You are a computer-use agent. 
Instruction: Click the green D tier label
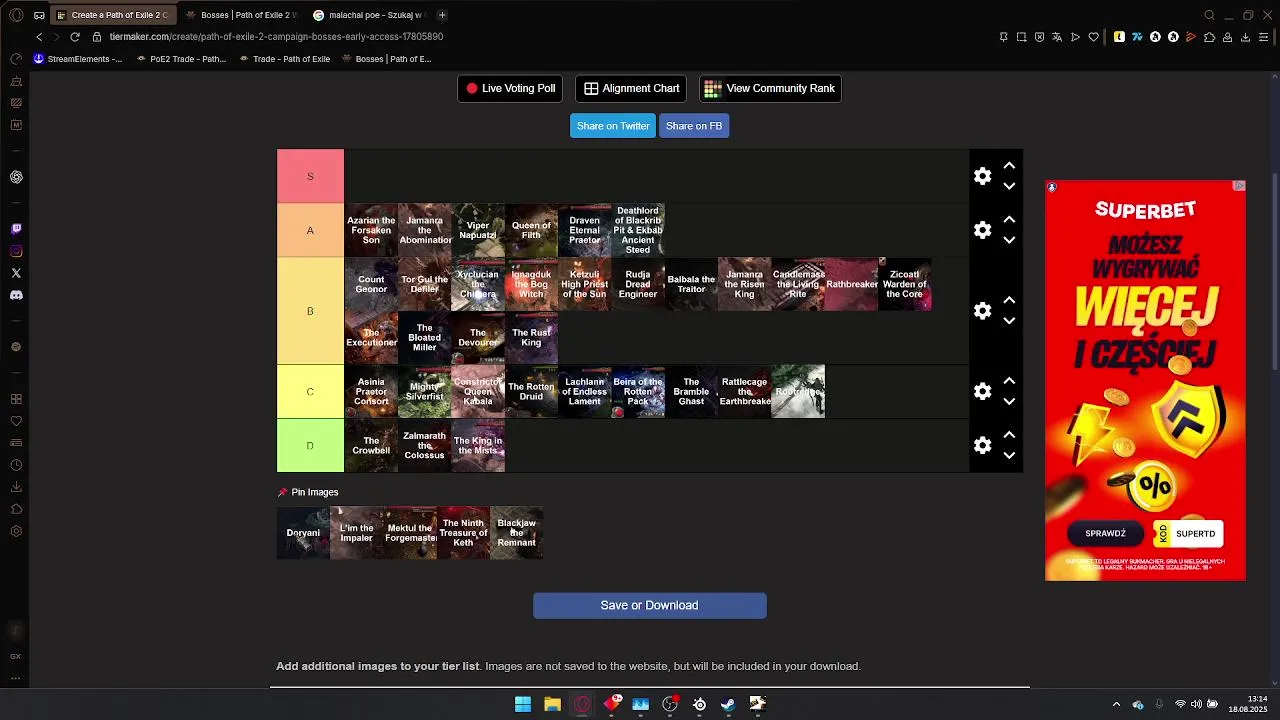coord(310,445)
